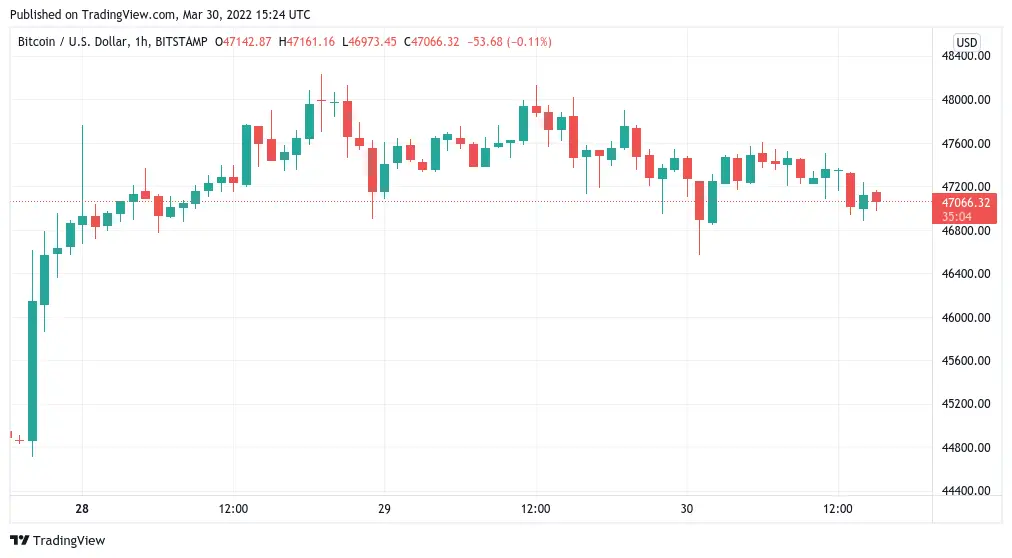Screen dimensions: 1012x558
Task: Click the low value L46973.45
Action: click(369, 41)
